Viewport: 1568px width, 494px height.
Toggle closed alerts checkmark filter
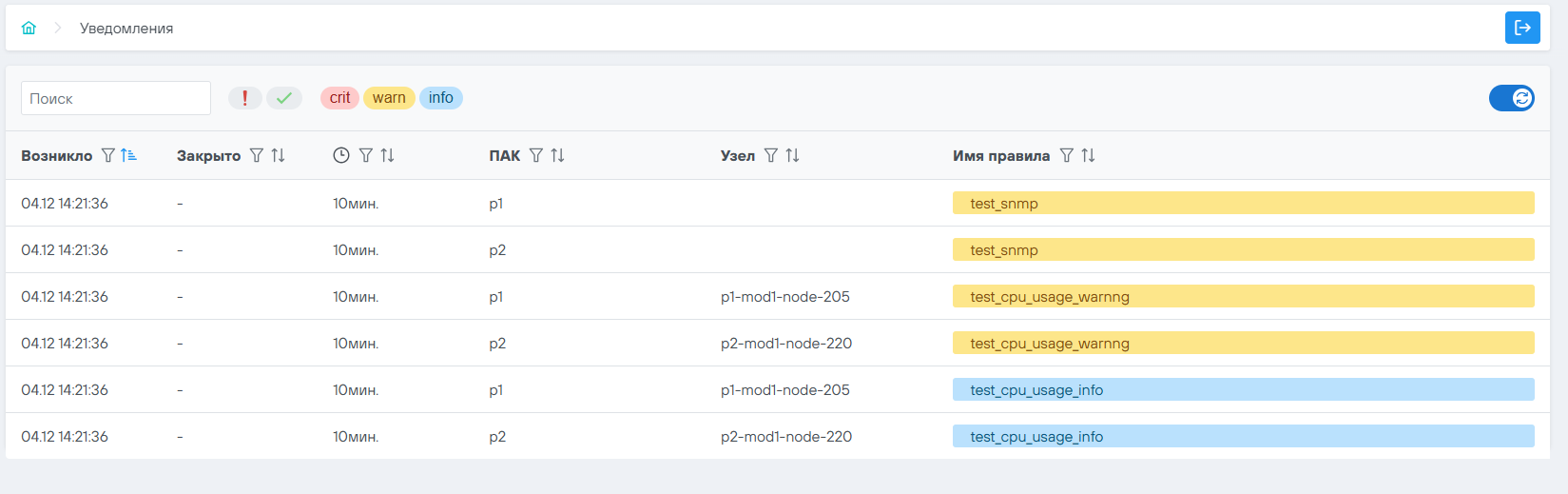(284, 98)
